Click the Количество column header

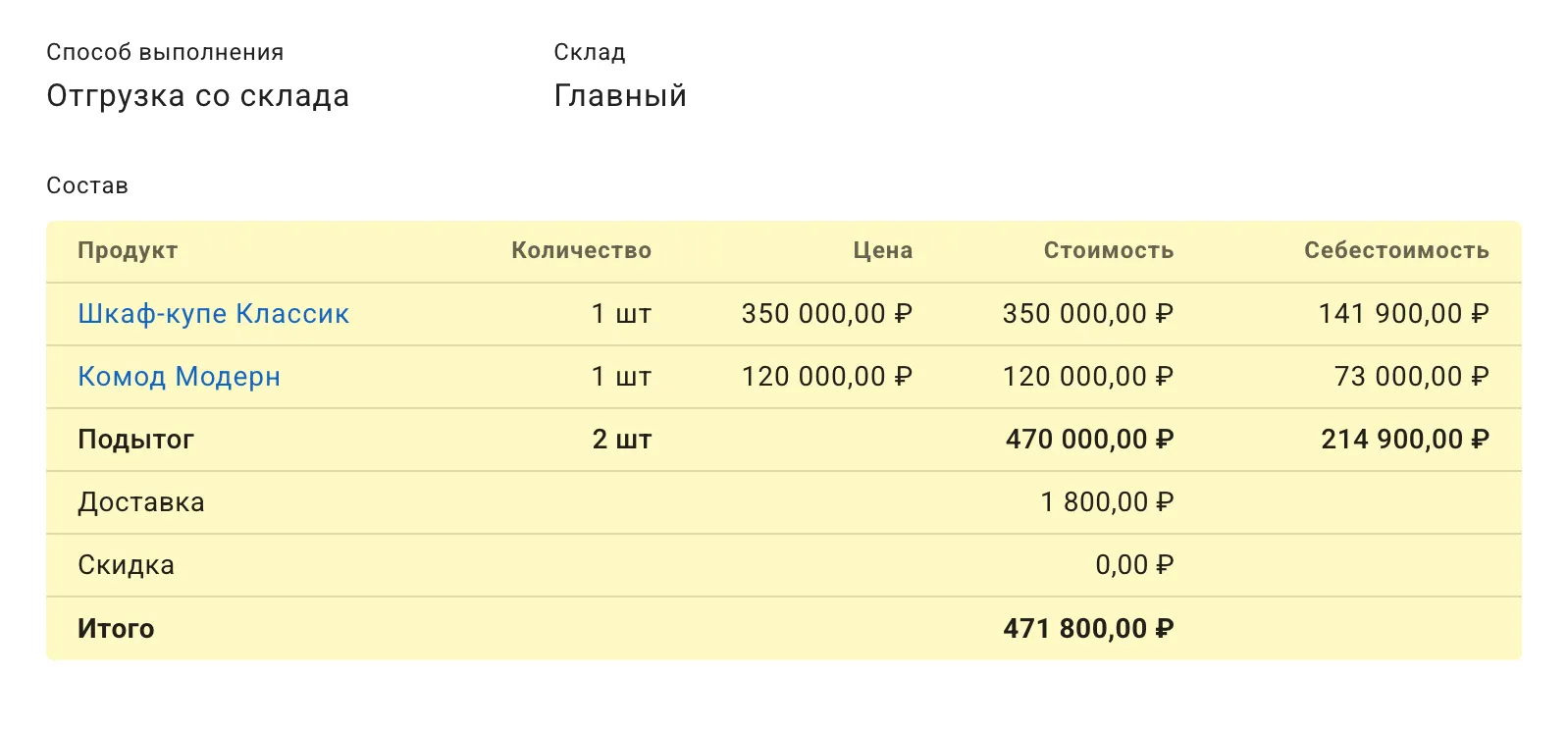pos(581,250)
